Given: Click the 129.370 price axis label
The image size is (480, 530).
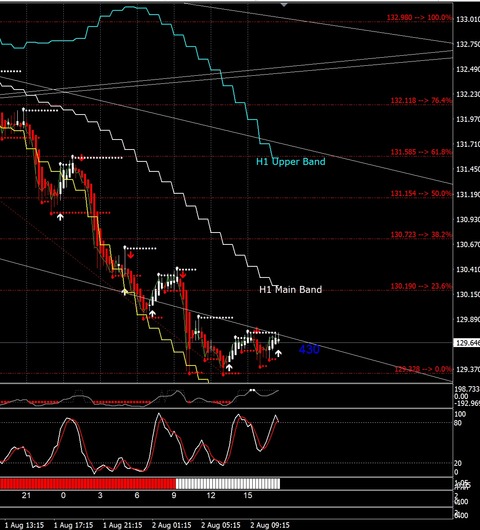Looking at the screenshot, I should coord(468,369).
